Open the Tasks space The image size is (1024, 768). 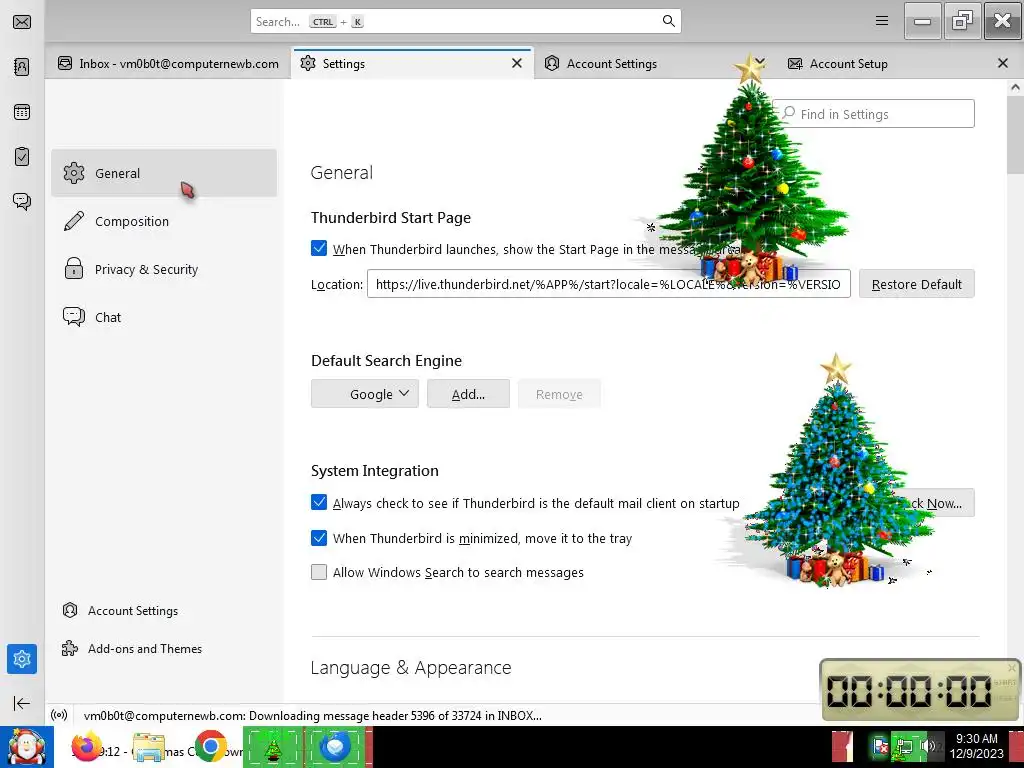(x=22, y=157)
